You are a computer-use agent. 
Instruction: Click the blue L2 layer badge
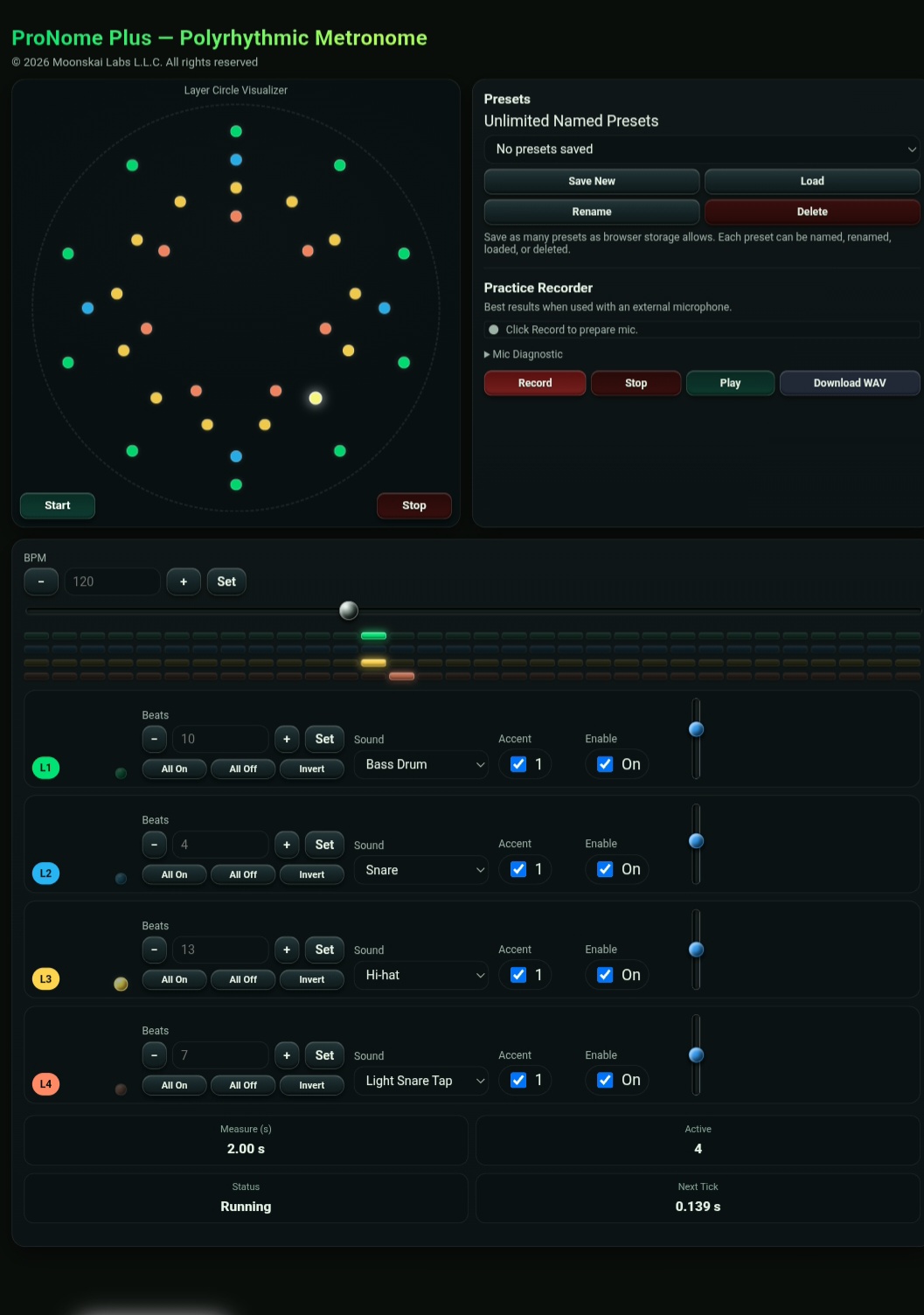[x=45, y=873]
